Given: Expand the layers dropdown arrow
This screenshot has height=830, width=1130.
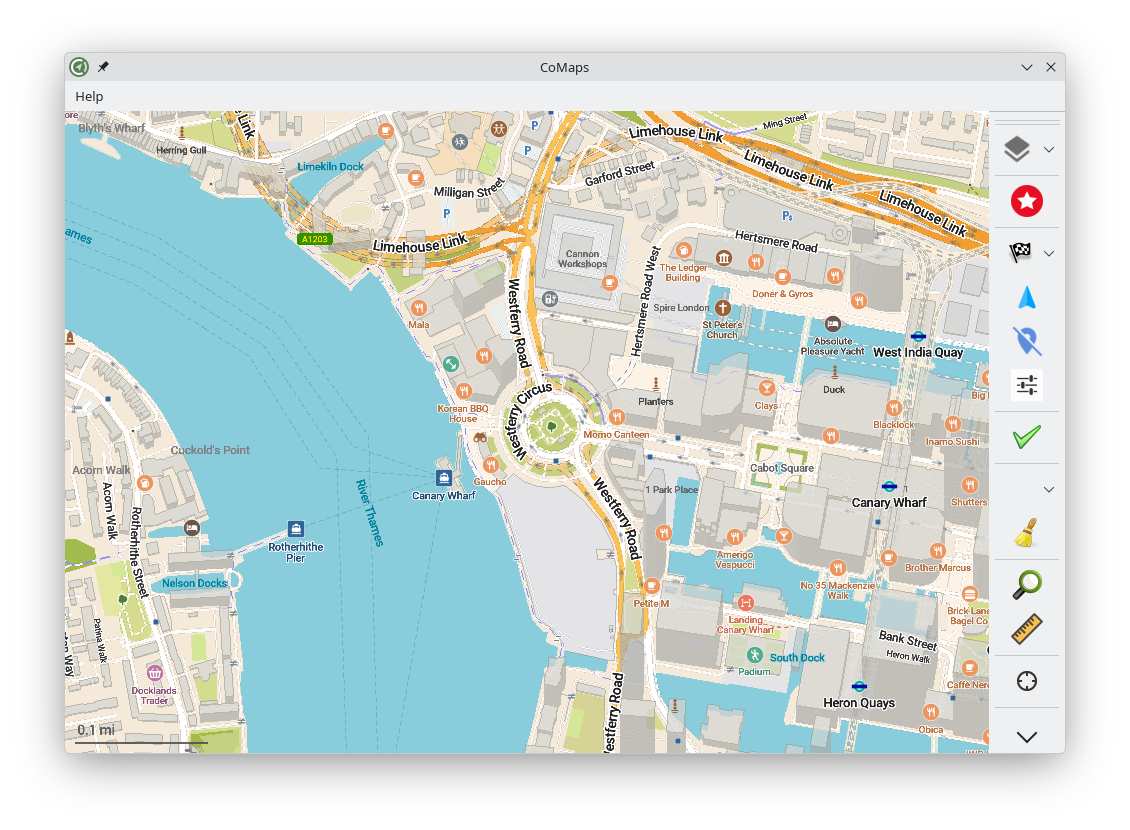Looking at the screenshot, I should (1049, 150).
